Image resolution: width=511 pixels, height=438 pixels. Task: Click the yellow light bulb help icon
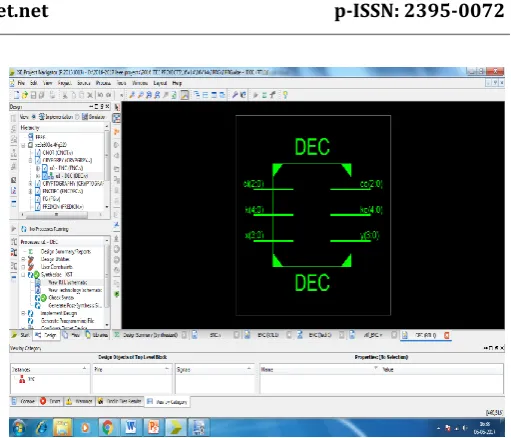click(285, 95)
